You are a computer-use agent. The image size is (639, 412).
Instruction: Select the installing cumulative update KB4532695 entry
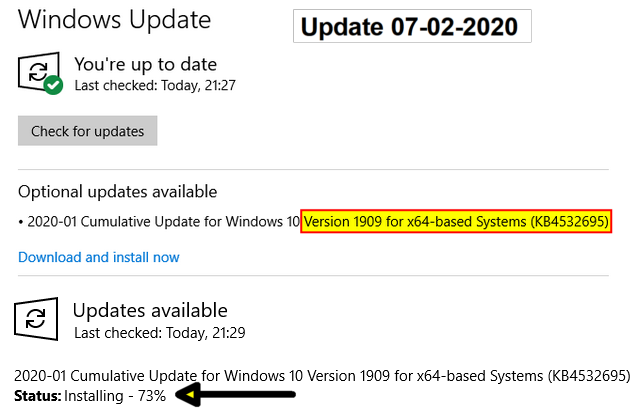(322, 375)
